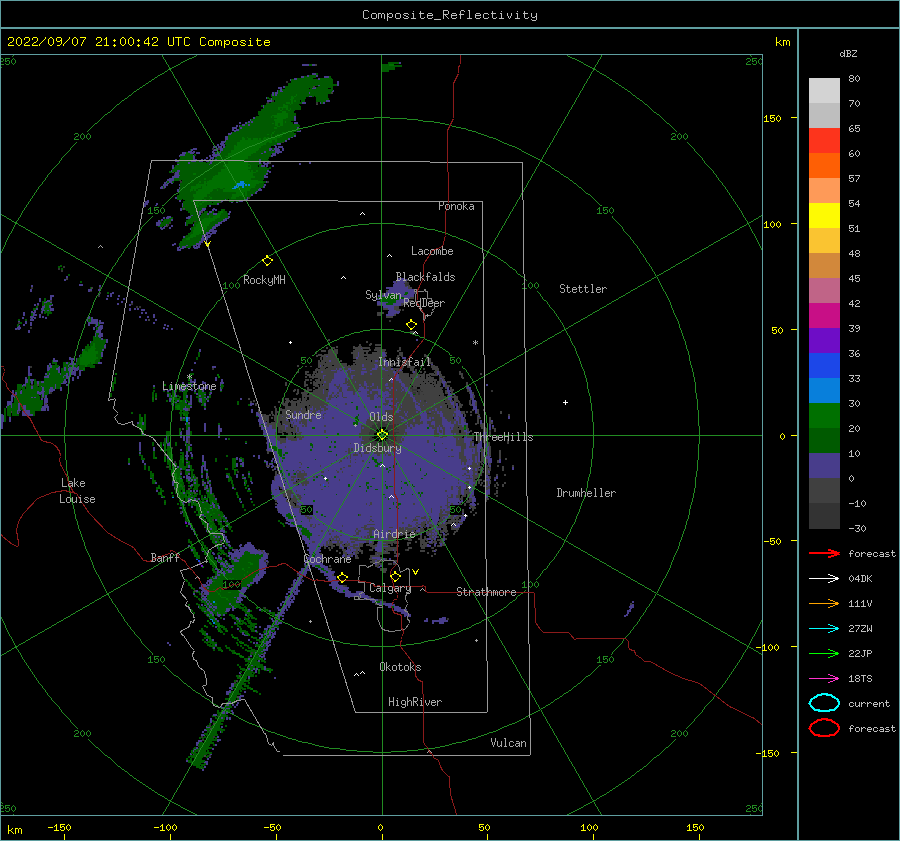
Task: Click the Innisfail city label
Action: tap(404, 362)
